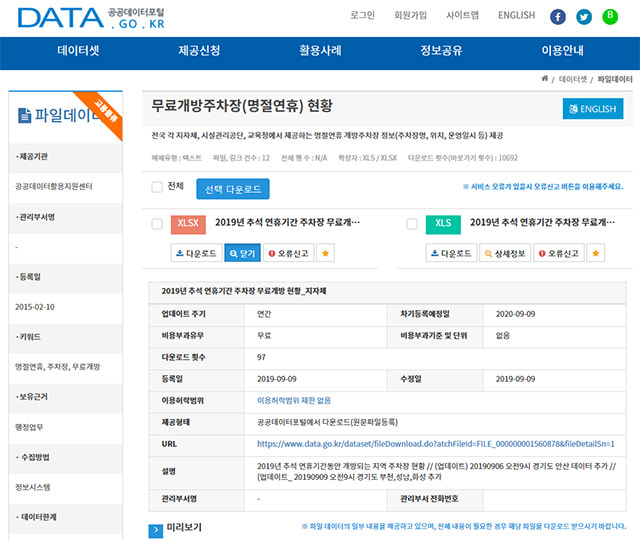
Task: Report error on XLSX file 오류신고
Action: coord(288,254)
